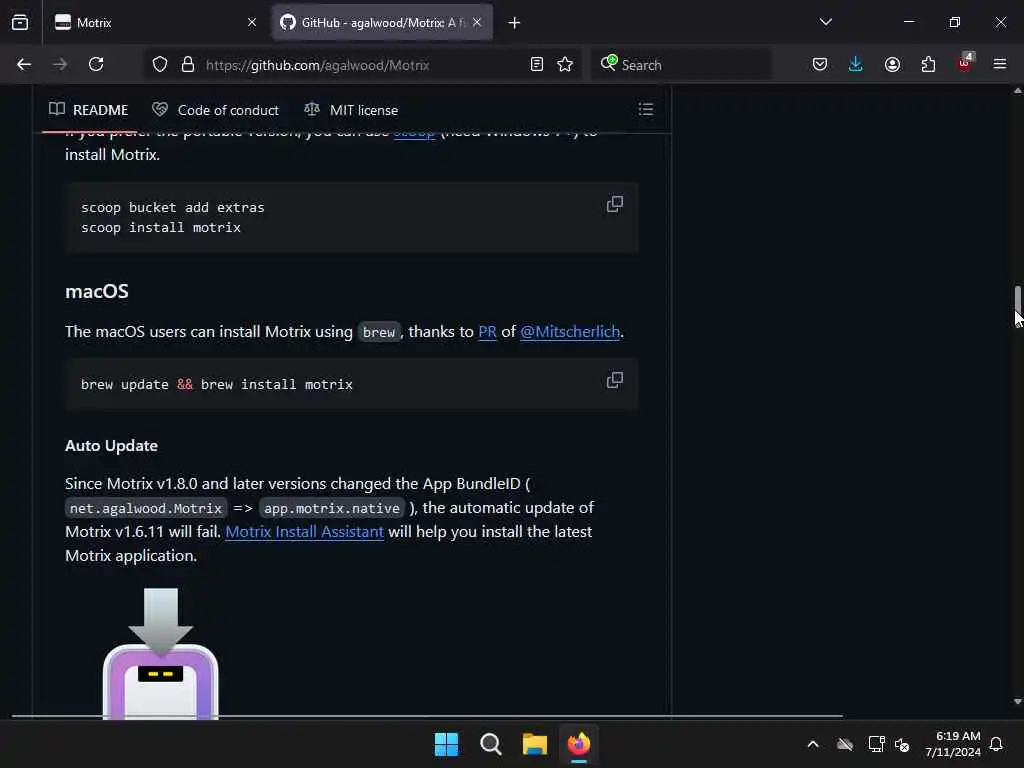Click the net.agalwood.Motrix code text
The height and width of the screenshot is (768, 1024).
click(x=146, y=508)
